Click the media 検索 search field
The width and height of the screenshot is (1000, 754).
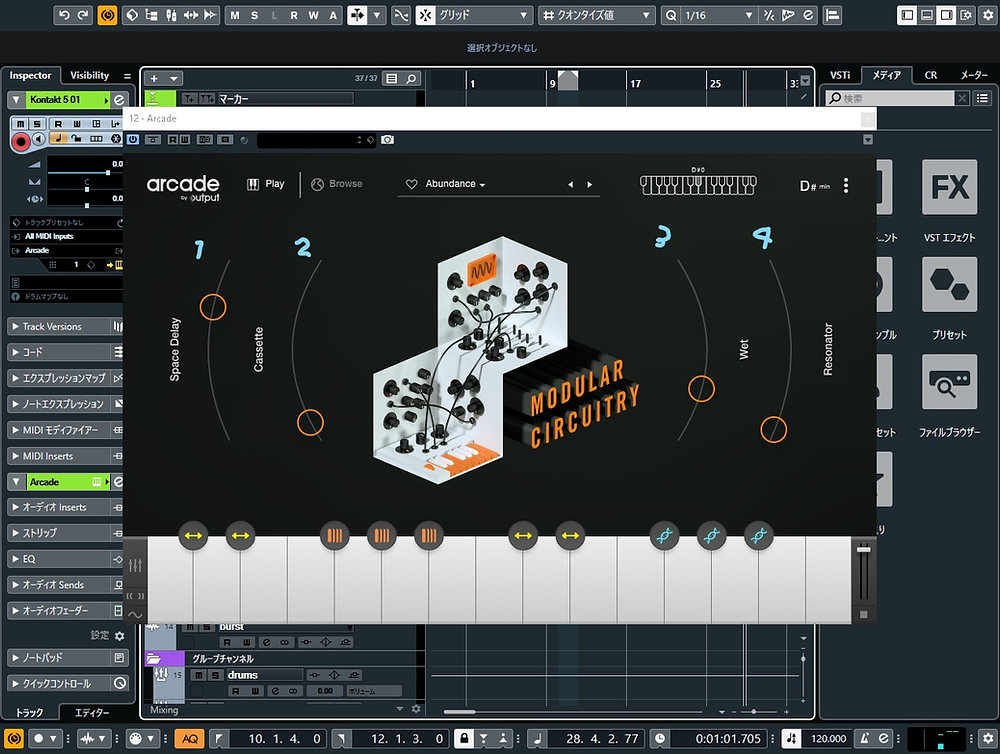point(890,98)
